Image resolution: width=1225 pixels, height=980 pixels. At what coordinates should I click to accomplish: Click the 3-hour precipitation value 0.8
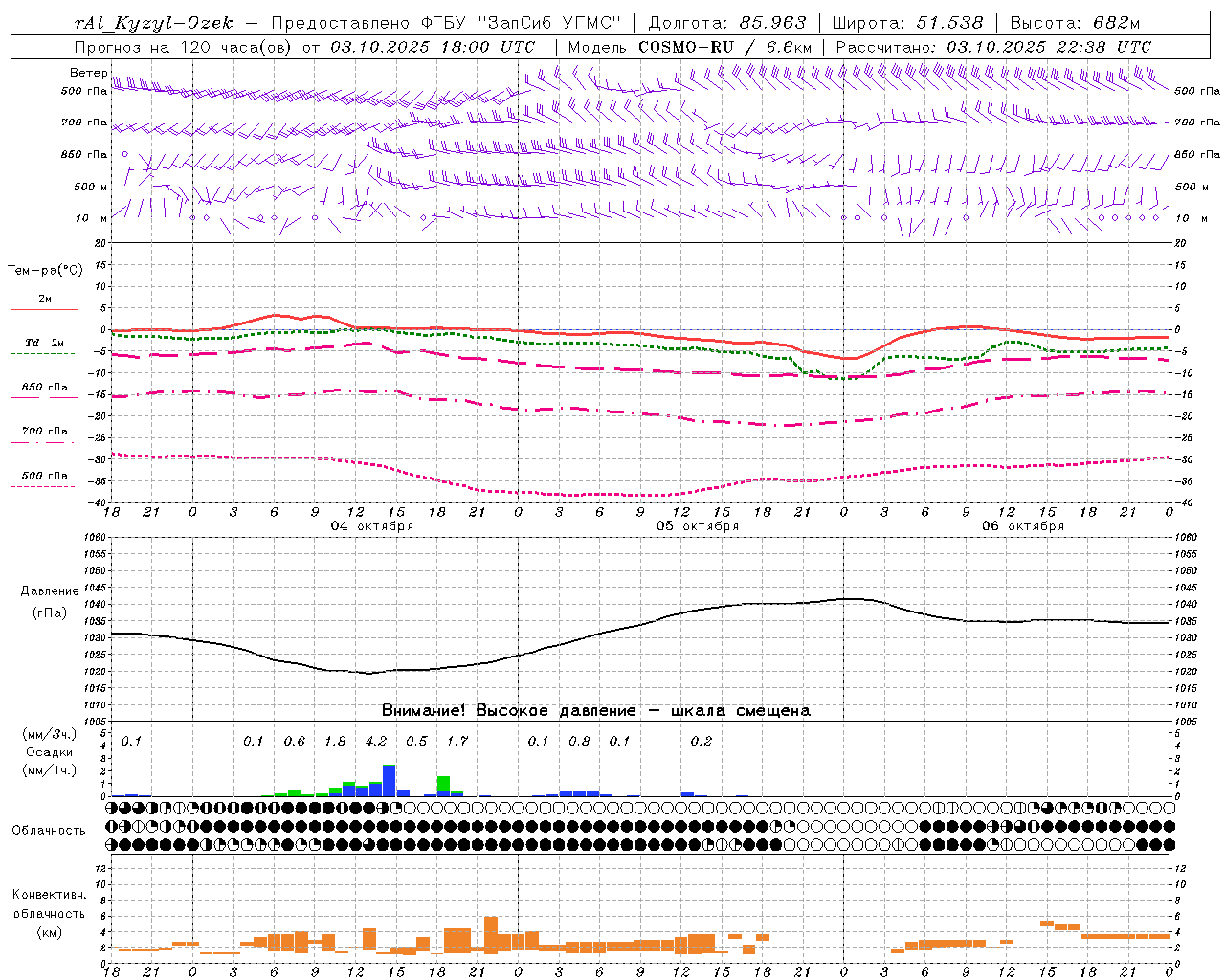point(579,741)
